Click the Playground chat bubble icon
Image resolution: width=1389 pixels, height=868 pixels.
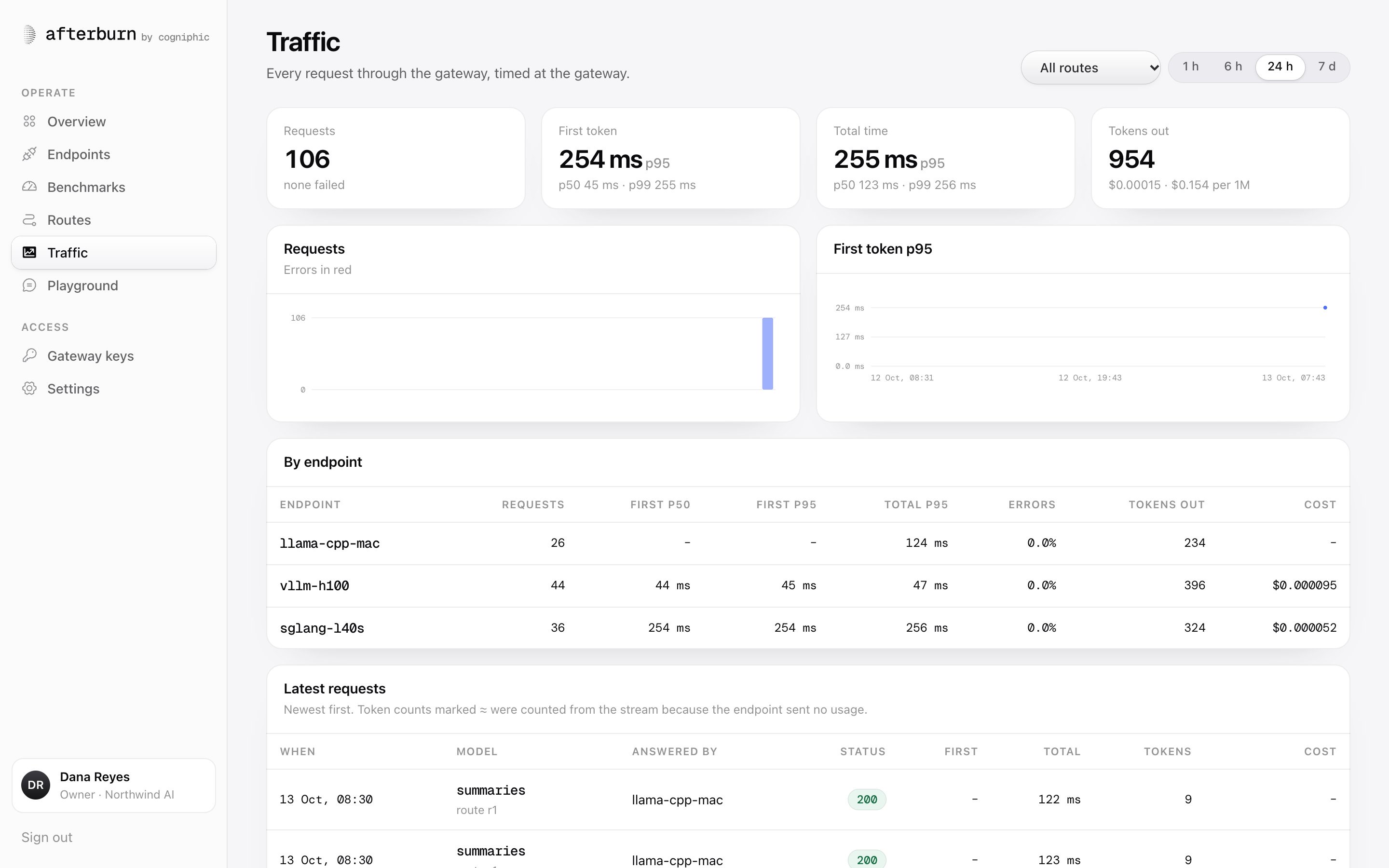click(29, 285)
